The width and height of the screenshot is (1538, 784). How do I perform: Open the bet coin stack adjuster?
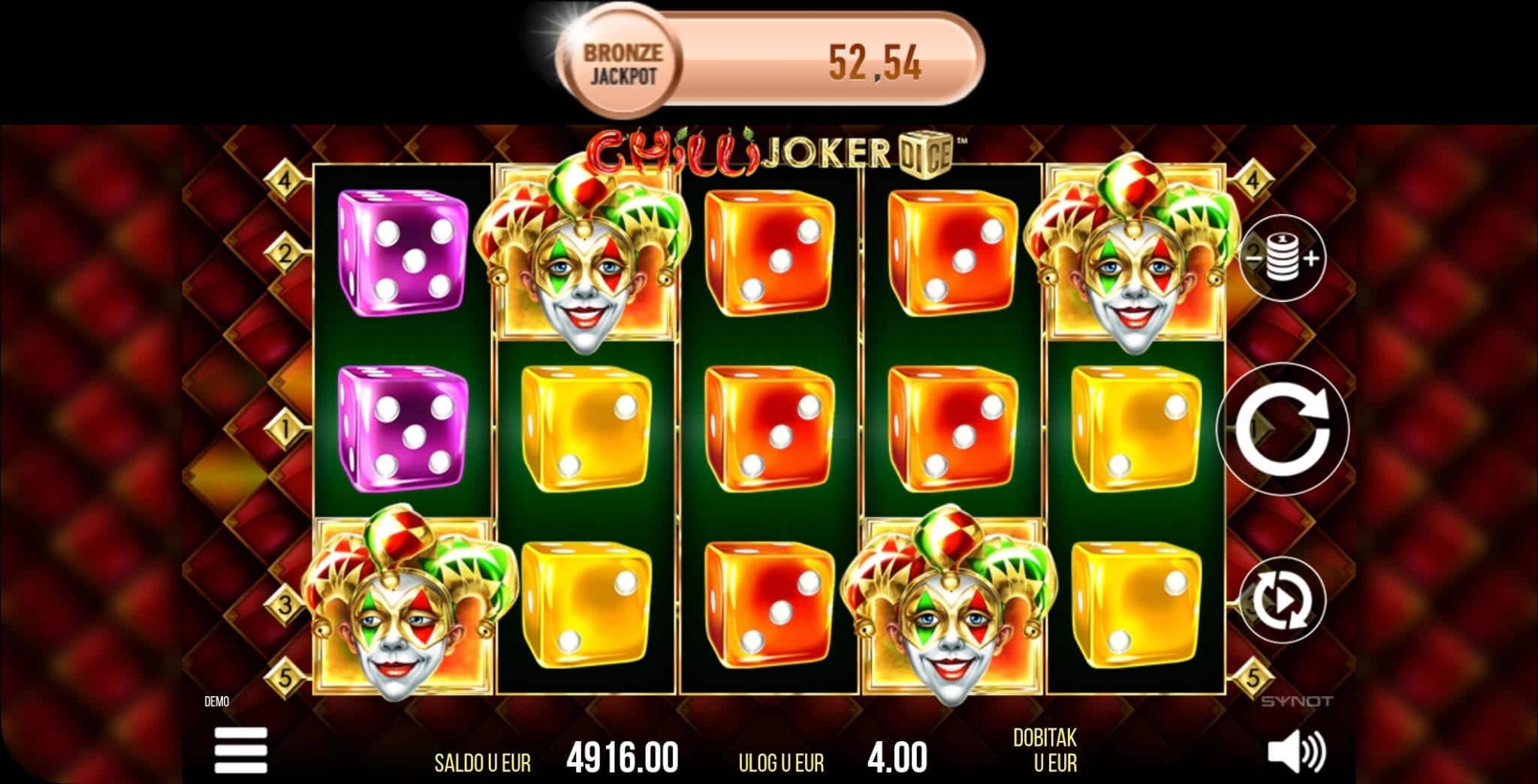(1283, 258)
